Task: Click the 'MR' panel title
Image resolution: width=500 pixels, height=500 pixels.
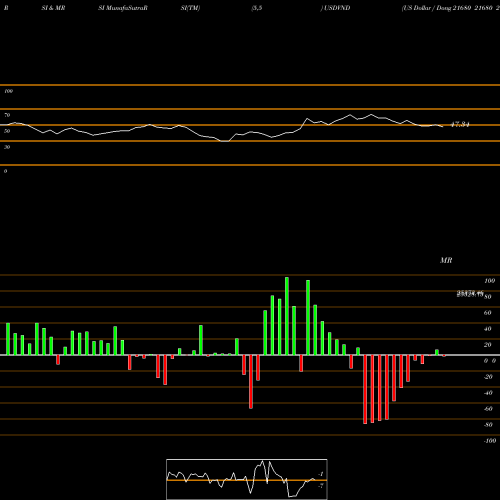Action: point(446,260)
